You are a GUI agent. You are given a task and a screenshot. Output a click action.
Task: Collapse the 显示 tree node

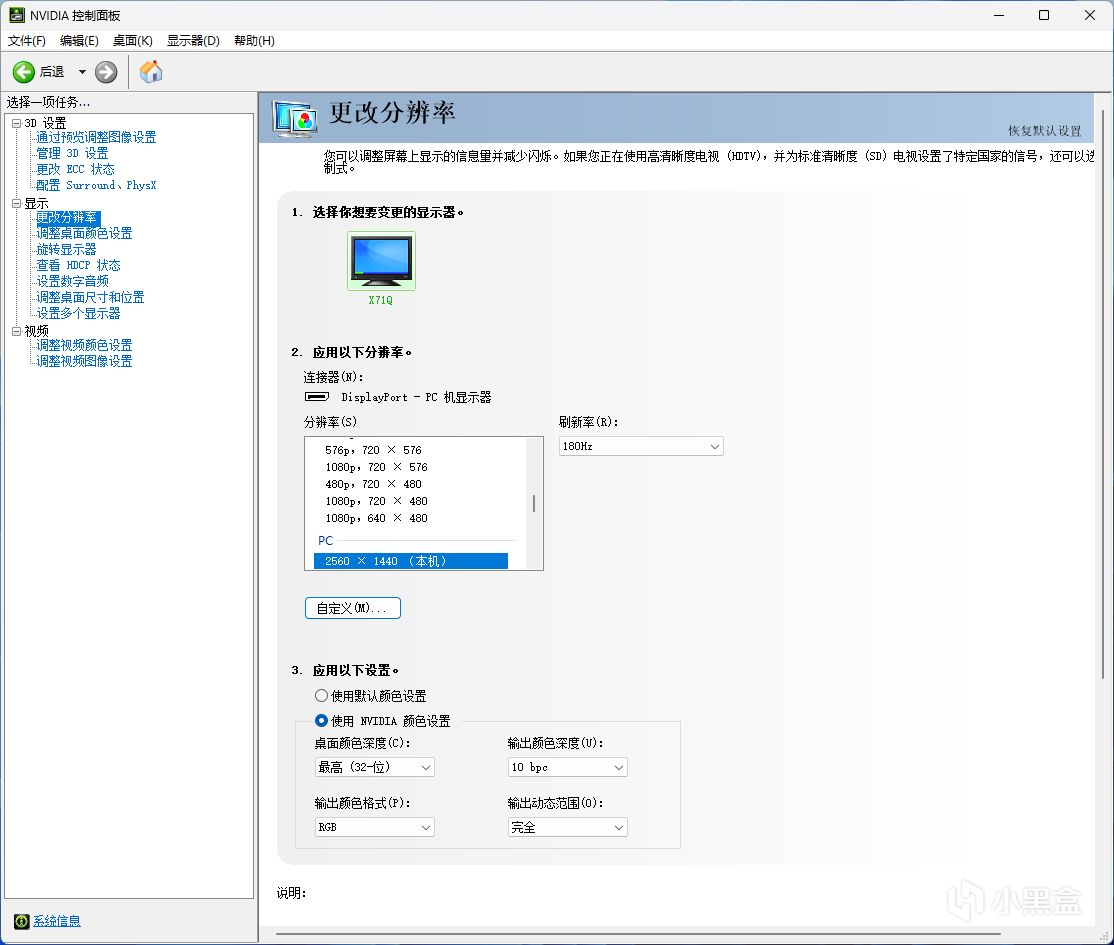(16, 203)
